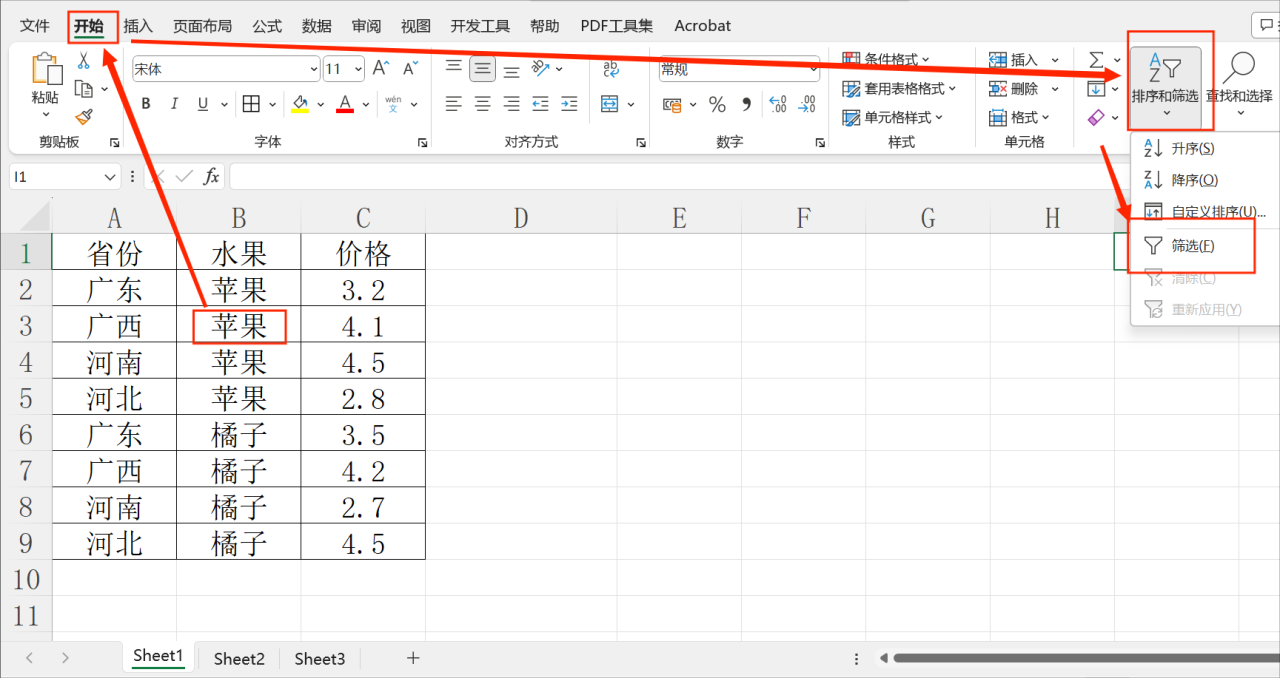
Task: Switch to the 数据 Data tab
Action: coord(317,25)
